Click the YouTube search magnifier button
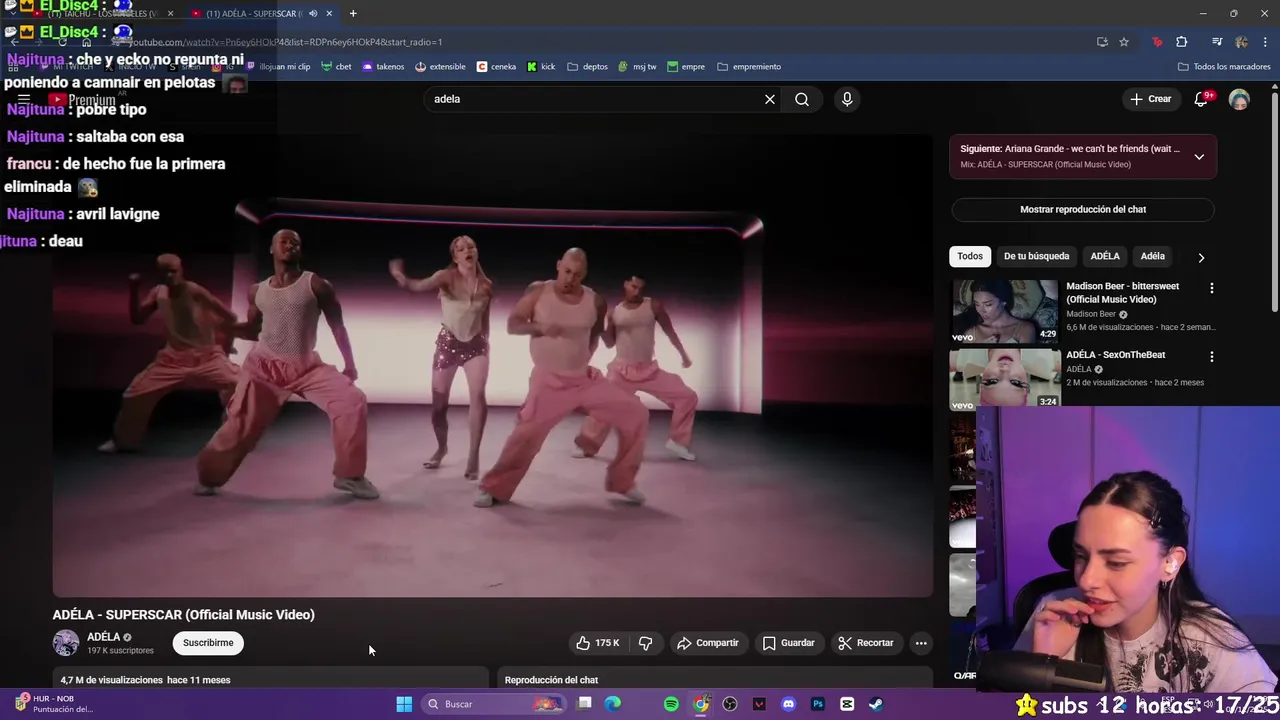 [x=802, y=99]
